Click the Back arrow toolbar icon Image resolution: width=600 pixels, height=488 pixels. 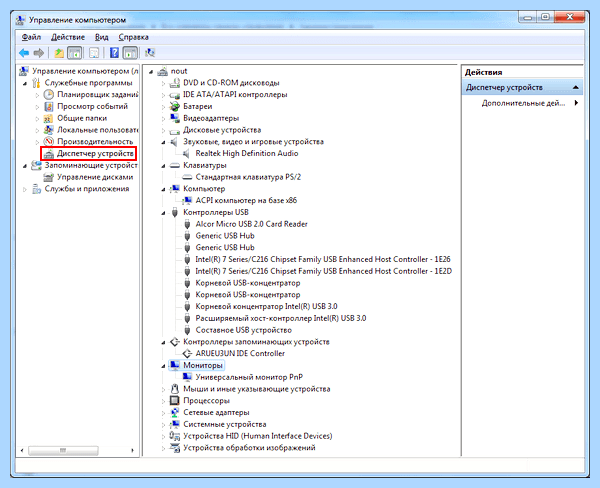pos(24,53)
